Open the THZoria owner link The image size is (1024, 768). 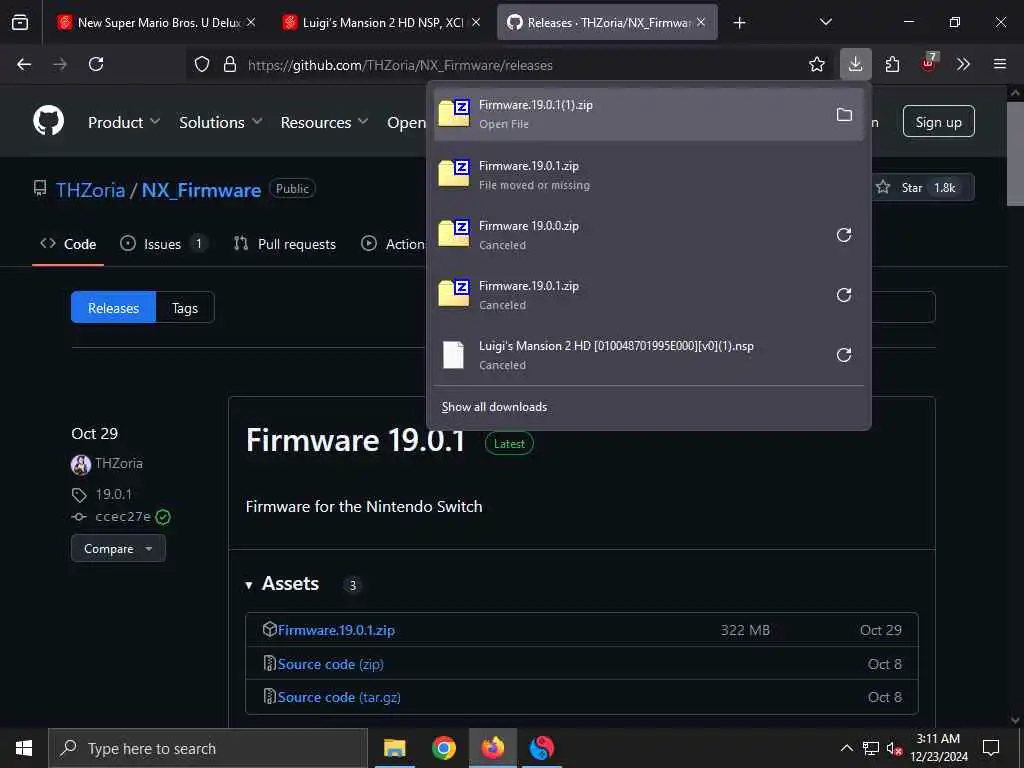[90, 190]
